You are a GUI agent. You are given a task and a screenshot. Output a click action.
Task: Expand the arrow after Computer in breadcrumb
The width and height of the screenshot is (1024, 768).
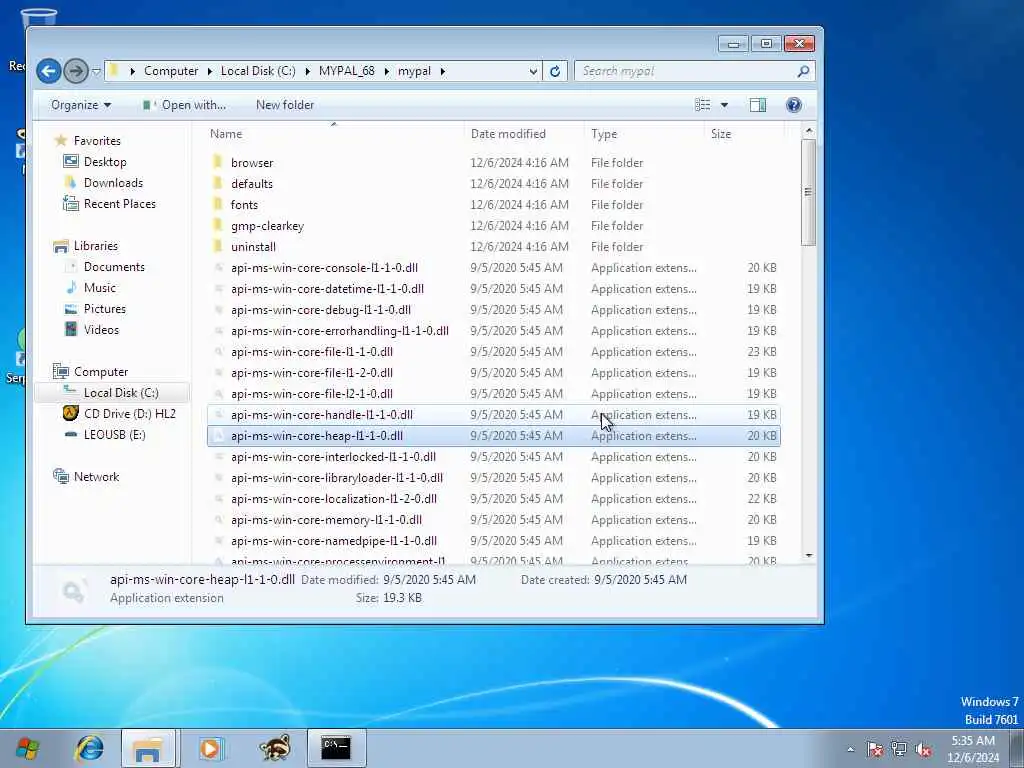(210, 71)
